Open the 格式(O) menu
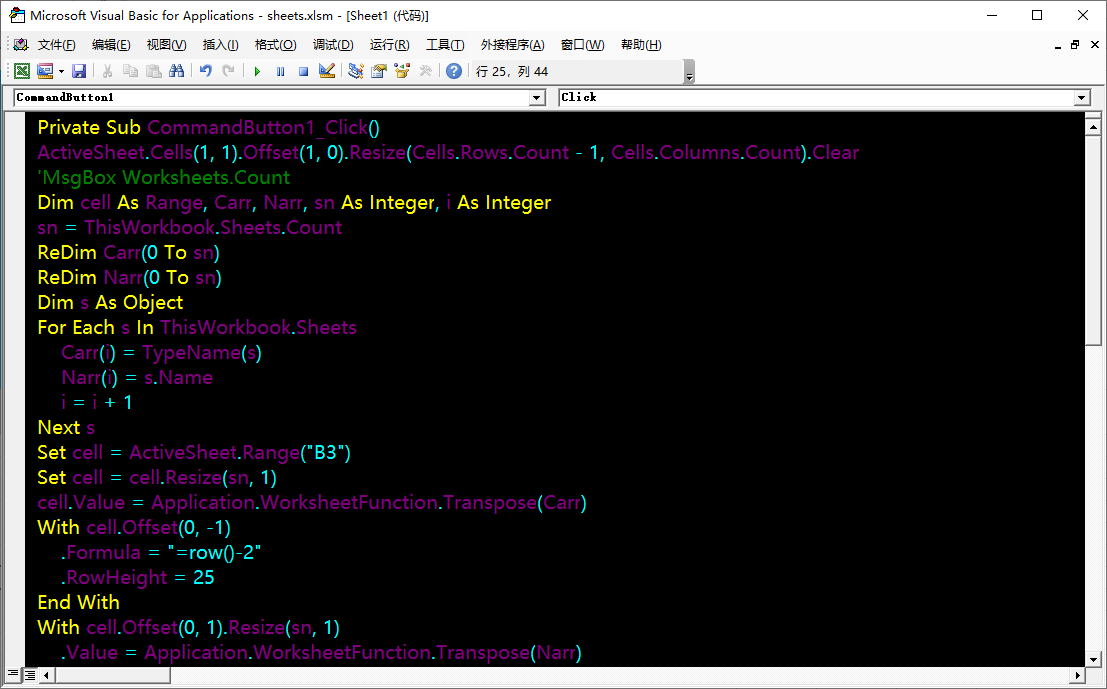1107x689 pixels. click(x=275, y=45)
